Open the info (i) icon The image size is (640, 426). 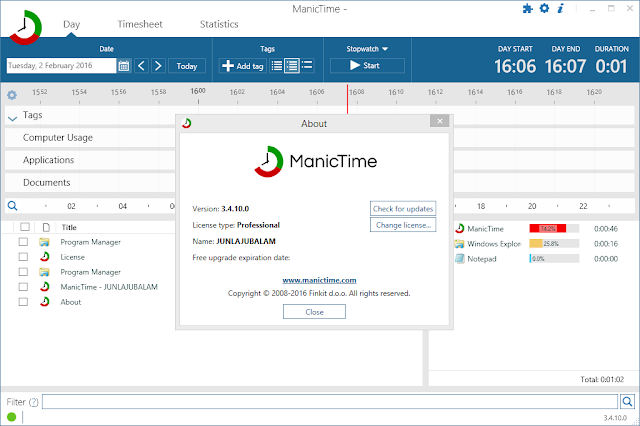(561, 8)
